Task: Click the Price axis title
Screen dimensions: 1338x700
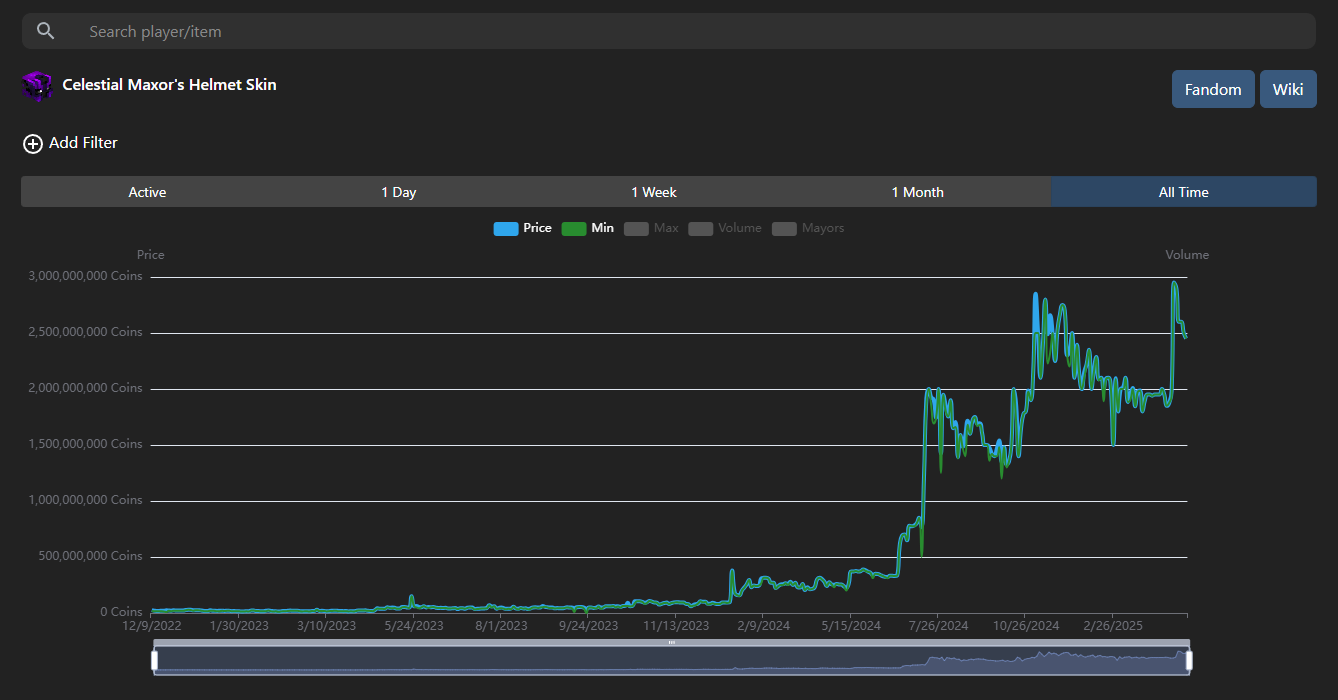Action: [151, 255]
